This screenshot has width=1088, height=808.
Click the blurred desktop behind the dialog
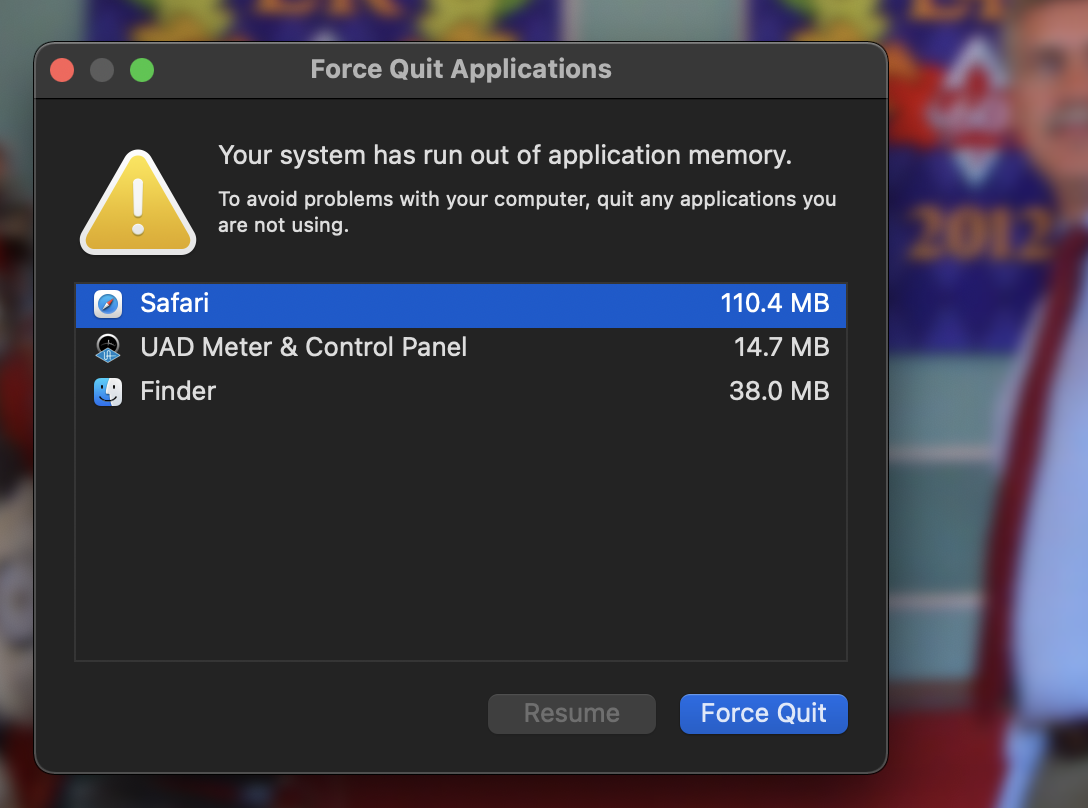tap(980, 500)
